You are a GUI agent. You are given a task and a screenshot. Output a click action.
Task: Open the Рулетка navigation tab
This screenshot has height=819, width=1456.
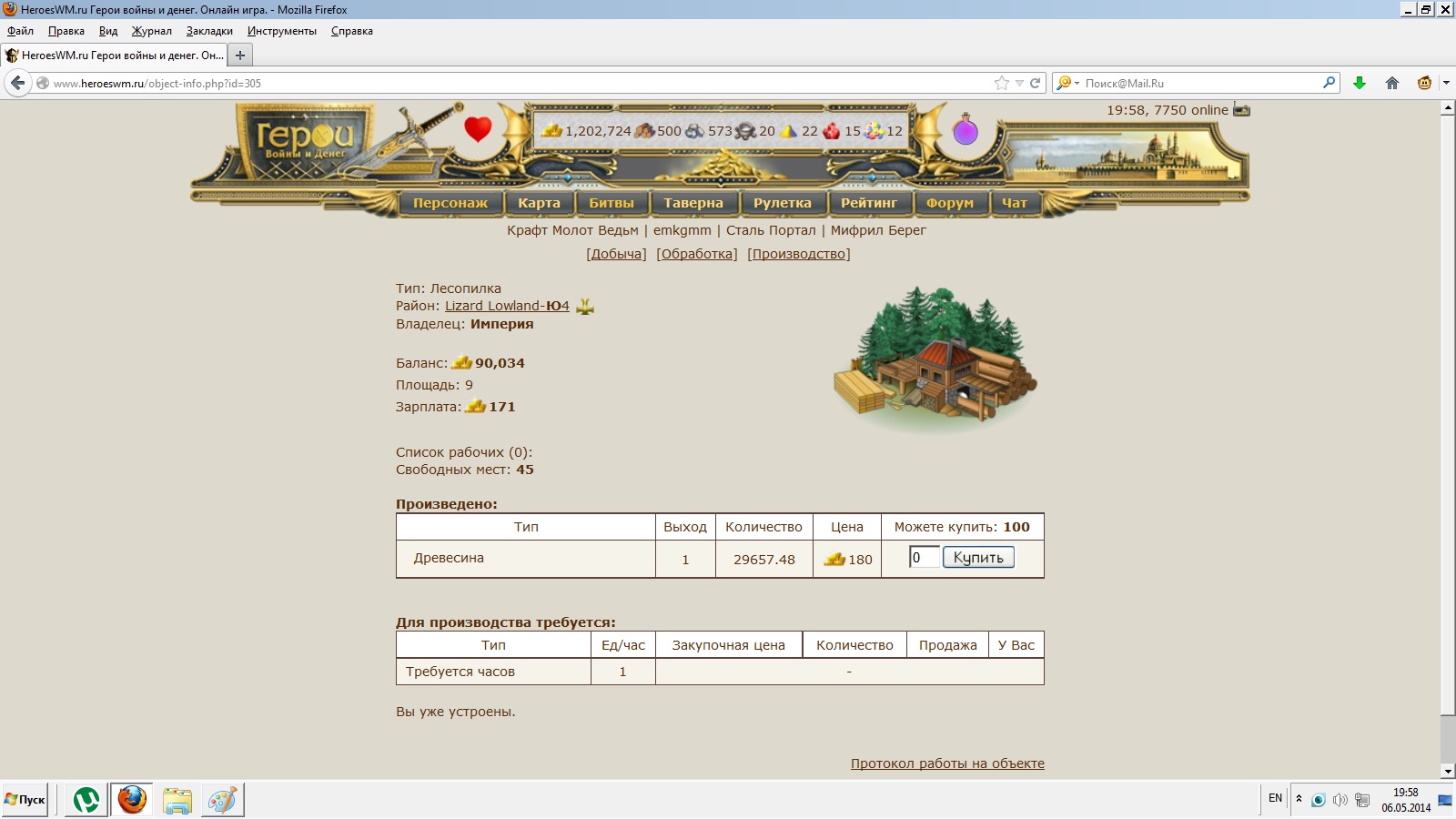783,203
